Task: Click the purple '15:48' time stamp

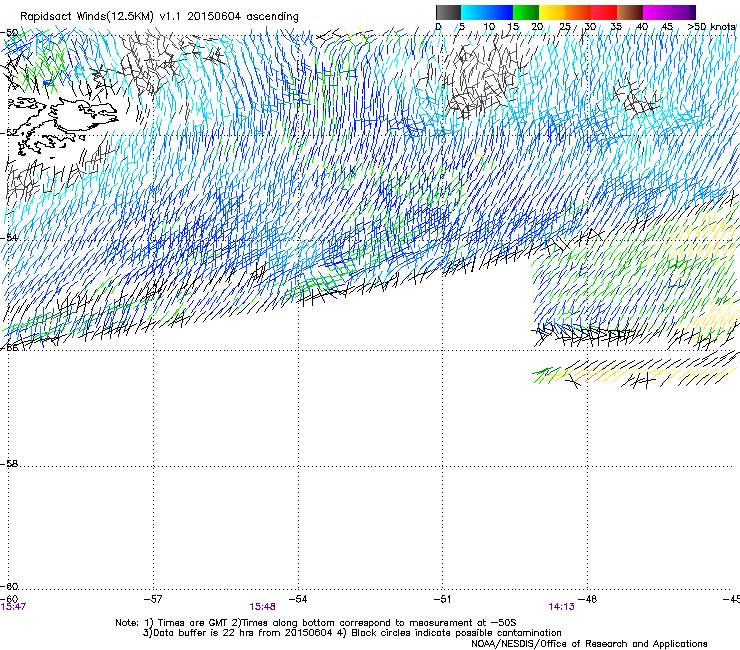Action: click(262, 607)
